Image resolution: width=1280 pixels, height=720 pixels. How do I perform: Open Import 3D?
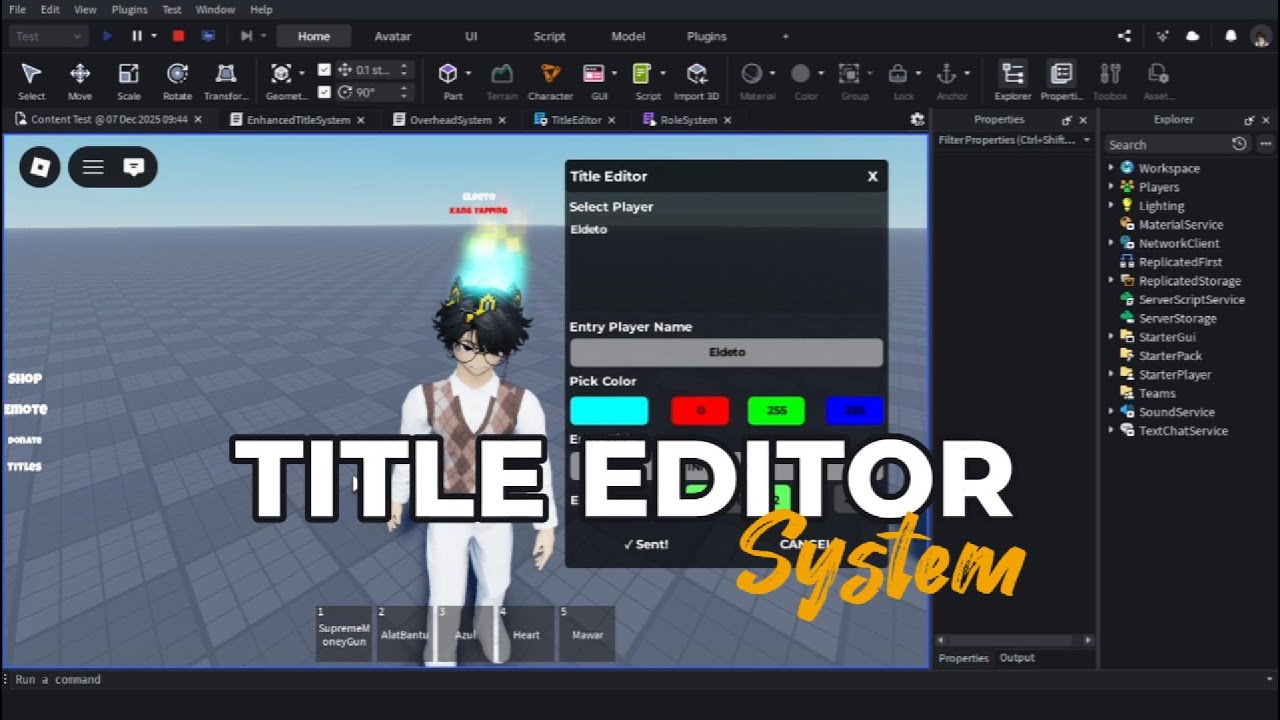(697, 81)
